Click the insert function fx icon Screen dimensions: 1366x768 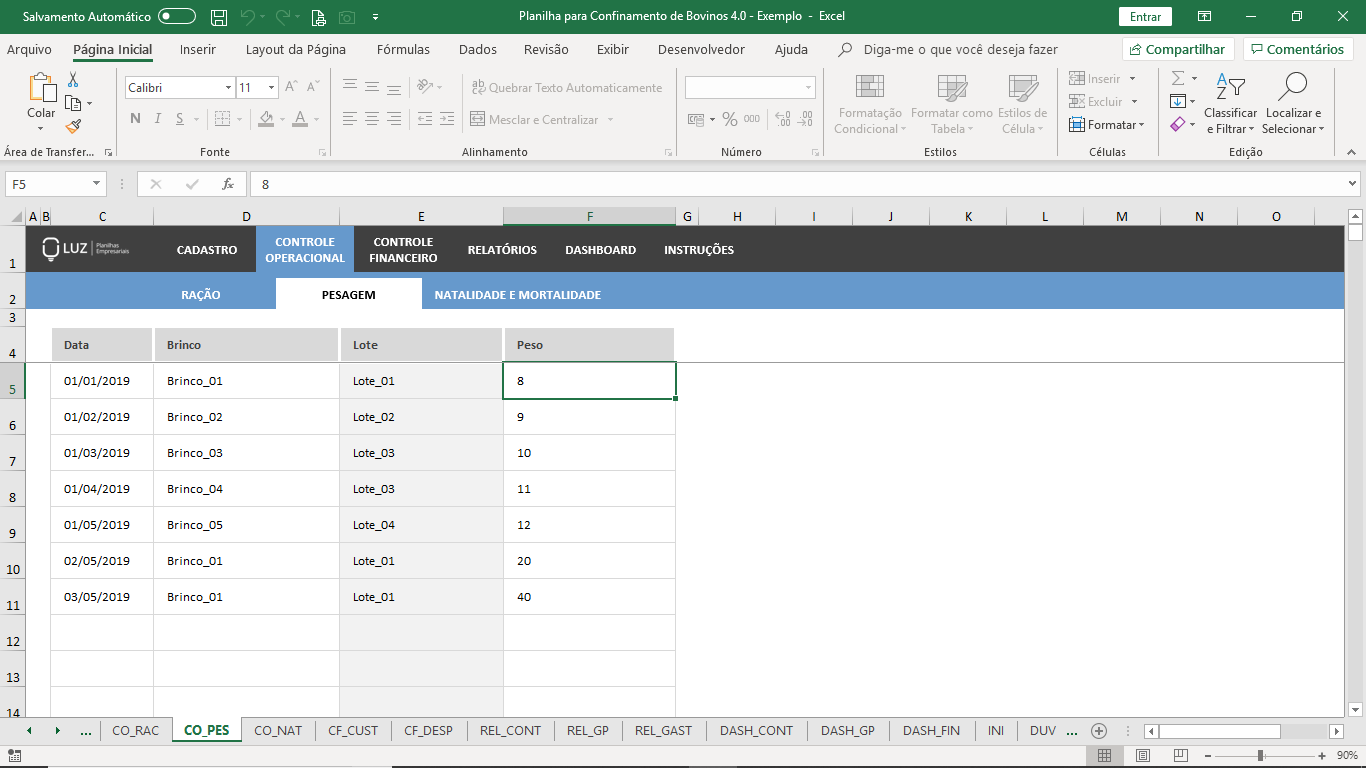click(x=228, y=184)
